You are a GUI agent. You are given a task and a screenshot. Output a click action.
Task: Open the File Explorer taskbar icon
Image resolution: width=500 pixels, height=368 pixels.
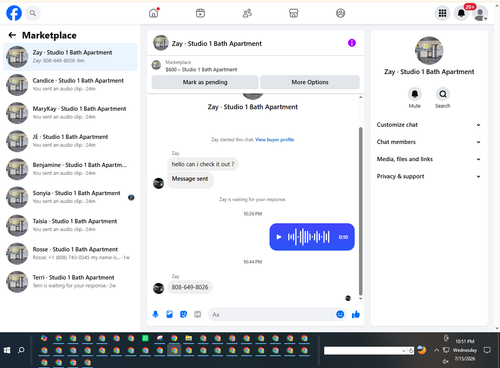tap(189, 338)
